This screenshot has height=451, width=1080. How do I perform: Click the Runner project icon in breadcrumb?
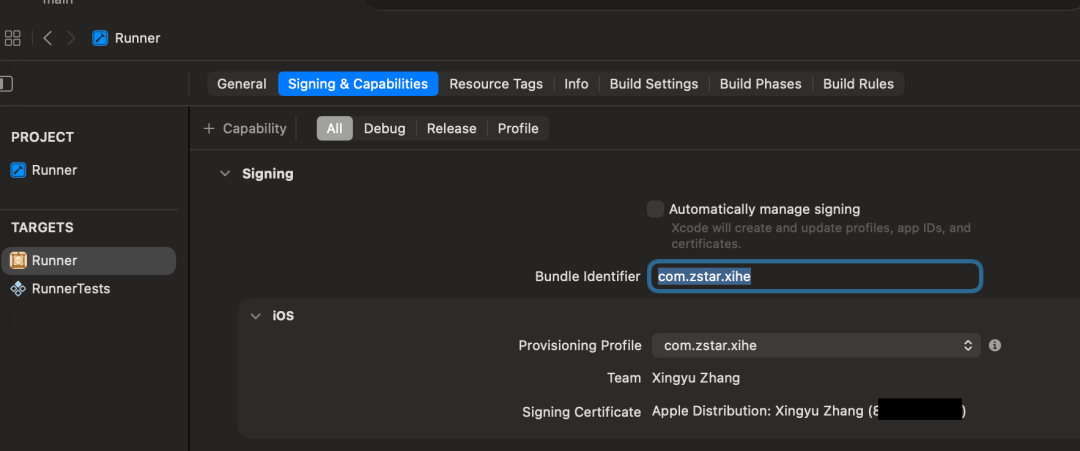pos(100,38)
